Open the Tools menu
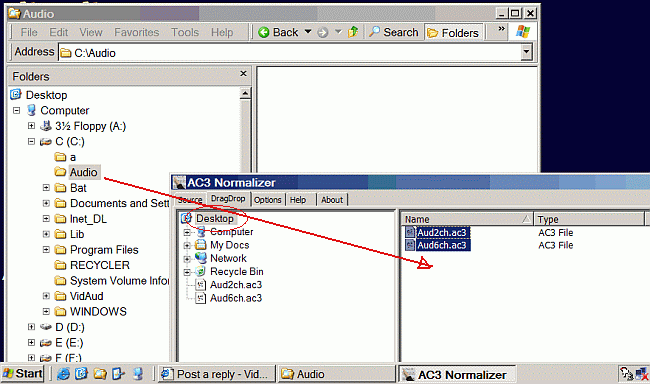Viewport: 650px width, 384px height. point(185,32)
